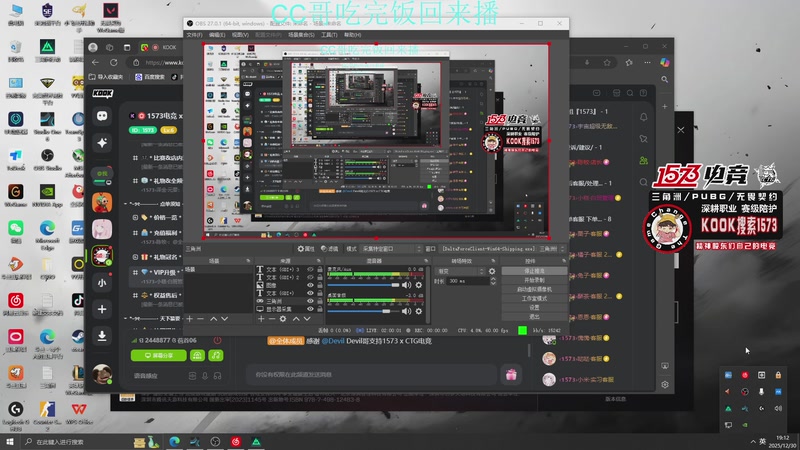
Task: Open the 模式 capture mode dropdown
Action: pyautogui.click(x=391, y=249)
